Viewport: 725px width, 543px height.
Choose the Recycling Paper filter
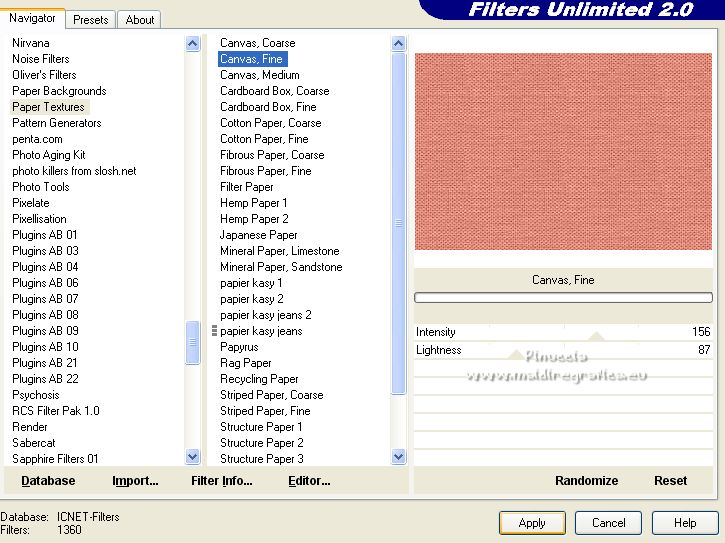click(x=259, y=379)
